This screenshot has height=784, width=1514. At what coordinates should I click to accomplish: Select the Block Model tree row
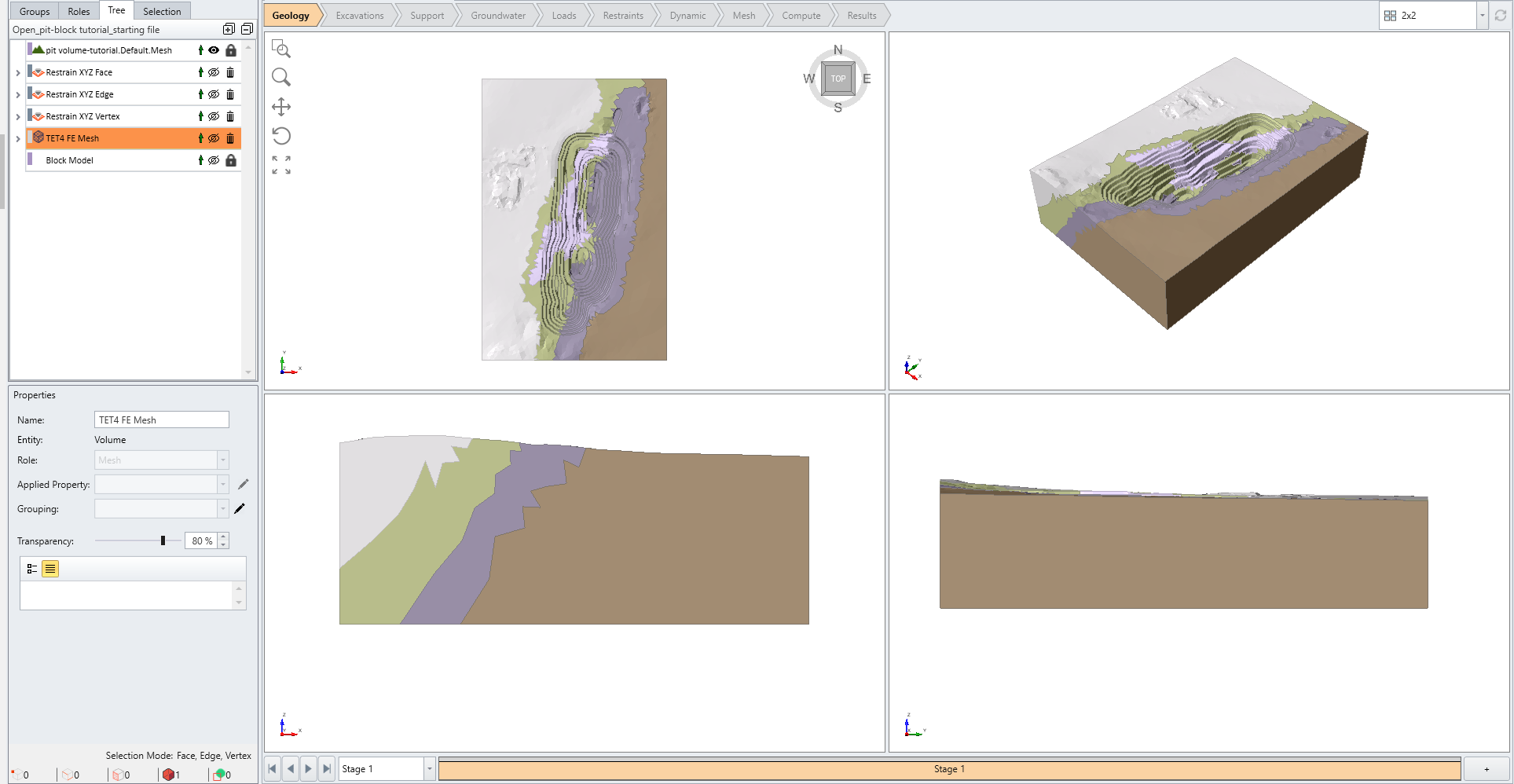pyautogui.click(x=134, y=160)
